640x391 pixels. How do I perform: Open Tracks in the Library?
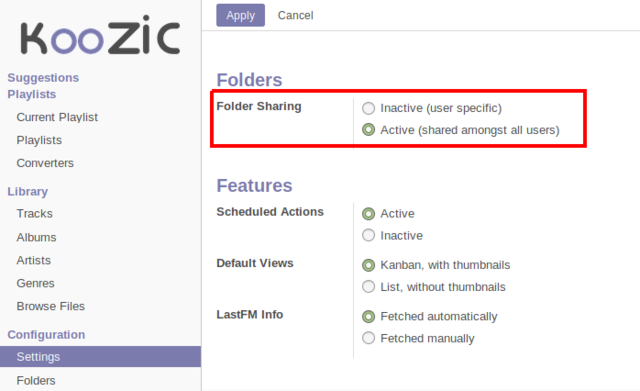coord(34,213)
